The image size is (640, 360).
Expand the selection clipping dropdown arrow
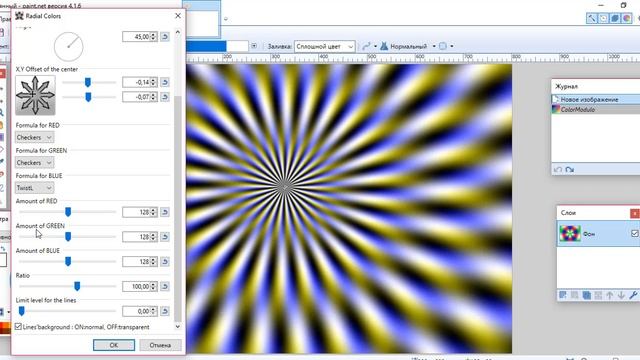click(x=451, y=46)
